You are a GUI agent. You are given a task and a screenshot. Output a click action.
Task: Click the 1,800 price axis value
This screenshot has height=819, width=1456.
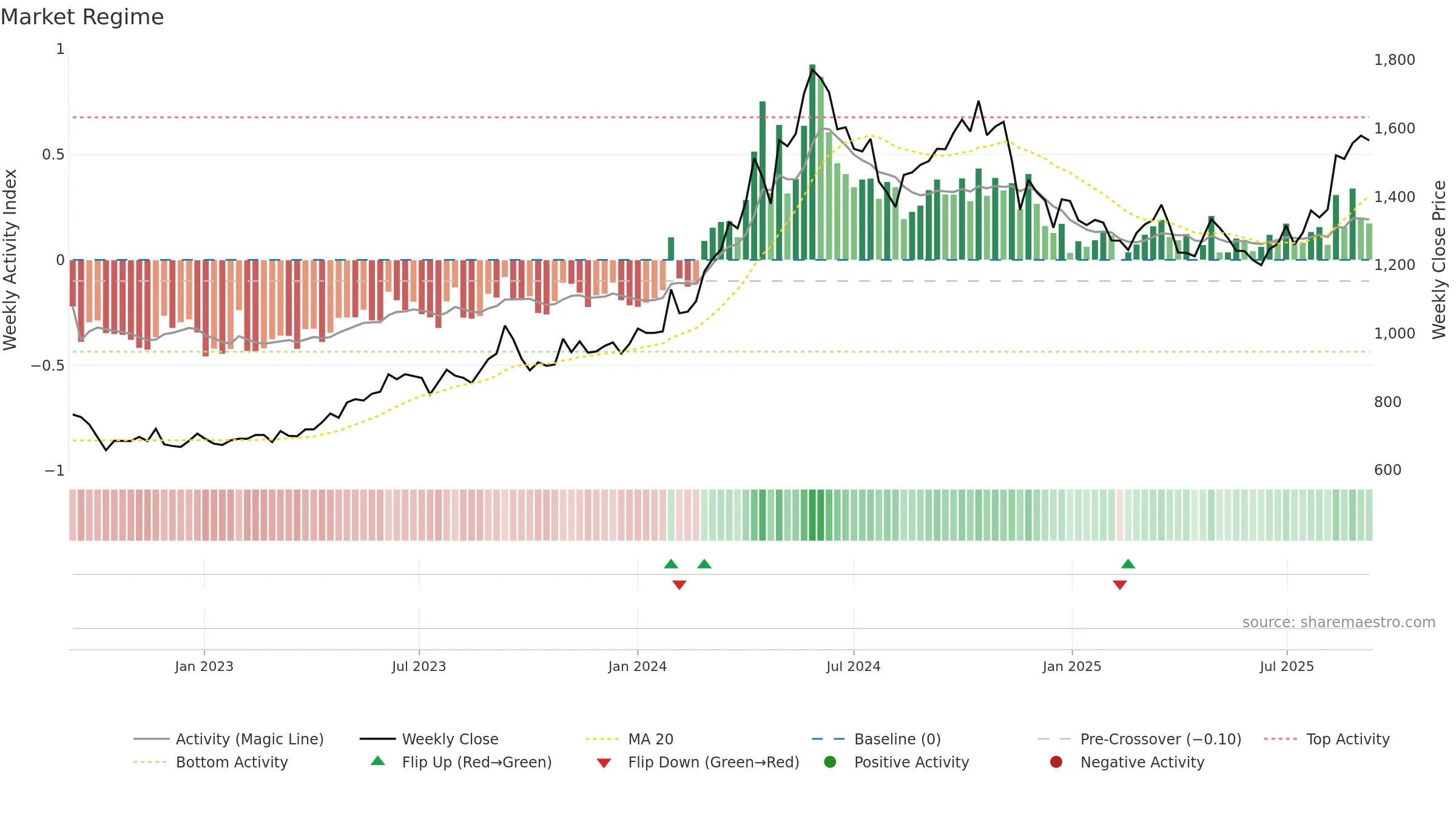1395,60
